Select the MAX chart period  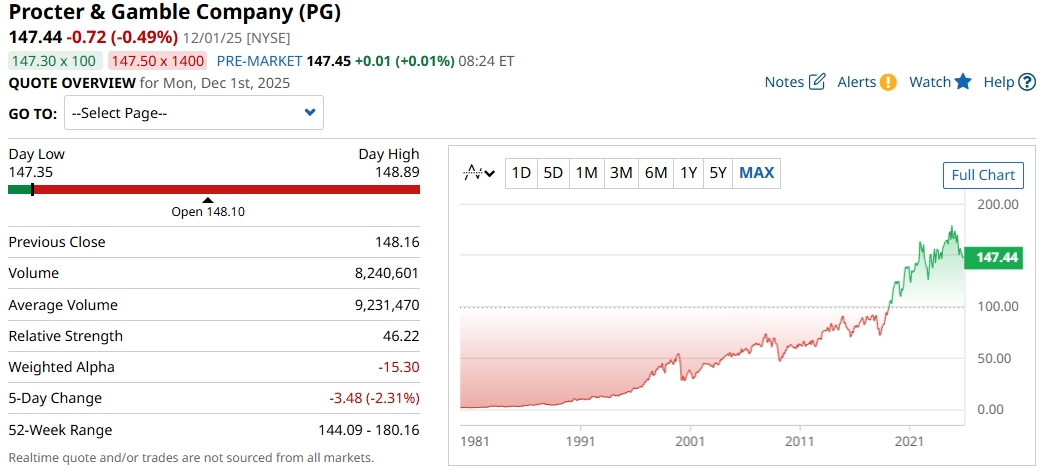coord(756,173)
